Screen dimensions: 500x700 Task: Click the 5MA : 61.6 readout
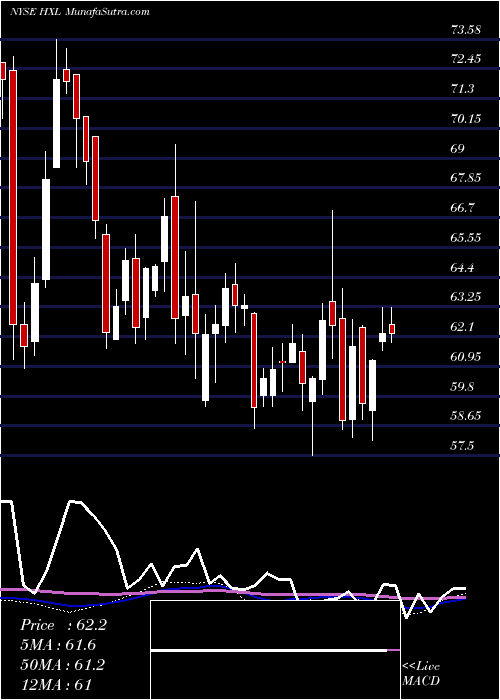click(x=58, y=645)
